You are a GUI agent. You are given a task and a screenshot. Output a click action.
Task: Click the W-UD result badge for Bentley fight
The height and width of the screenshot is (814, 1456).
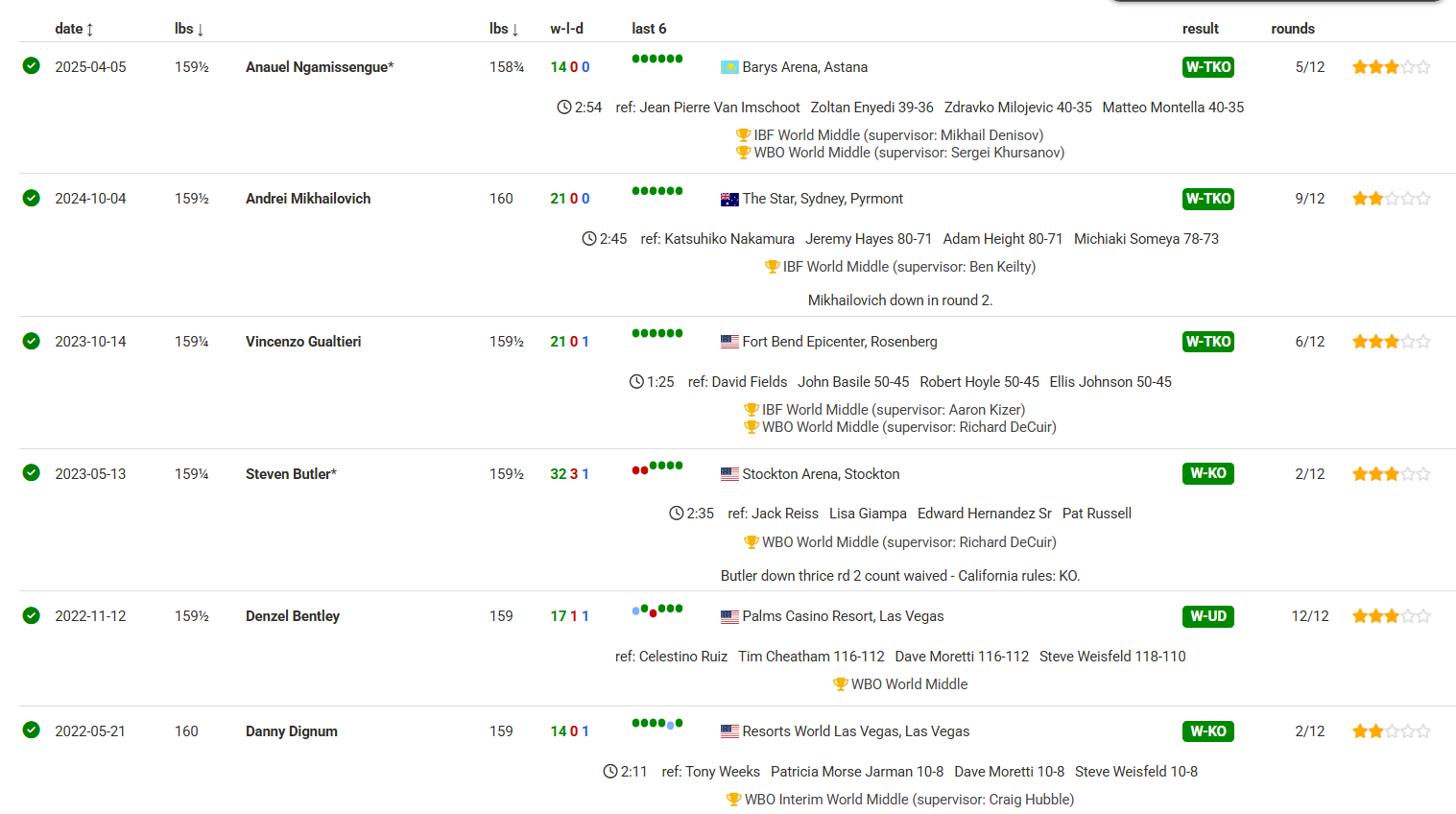[1207, 616]
